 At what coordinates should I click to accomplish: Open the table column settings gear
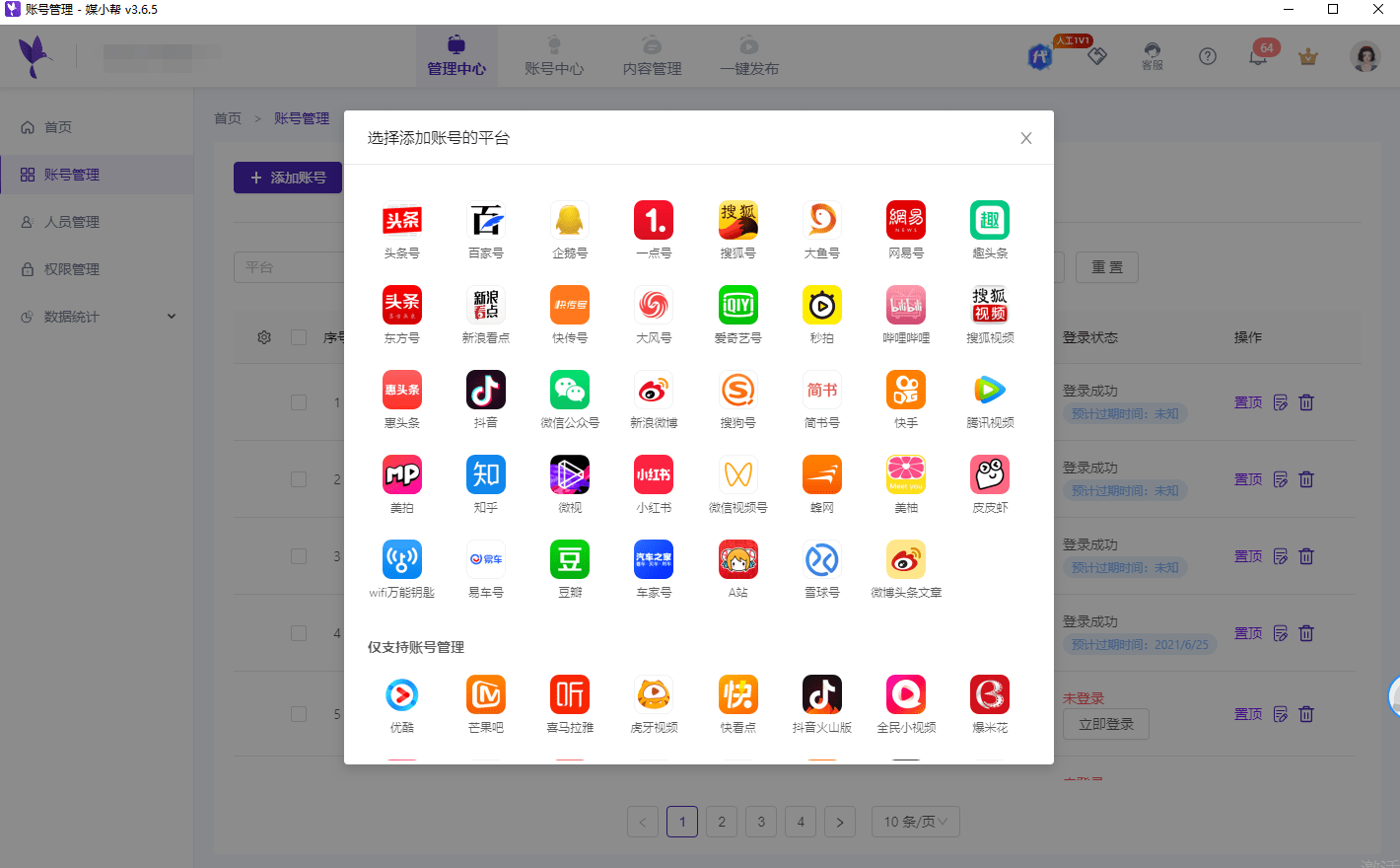(264, 337)
